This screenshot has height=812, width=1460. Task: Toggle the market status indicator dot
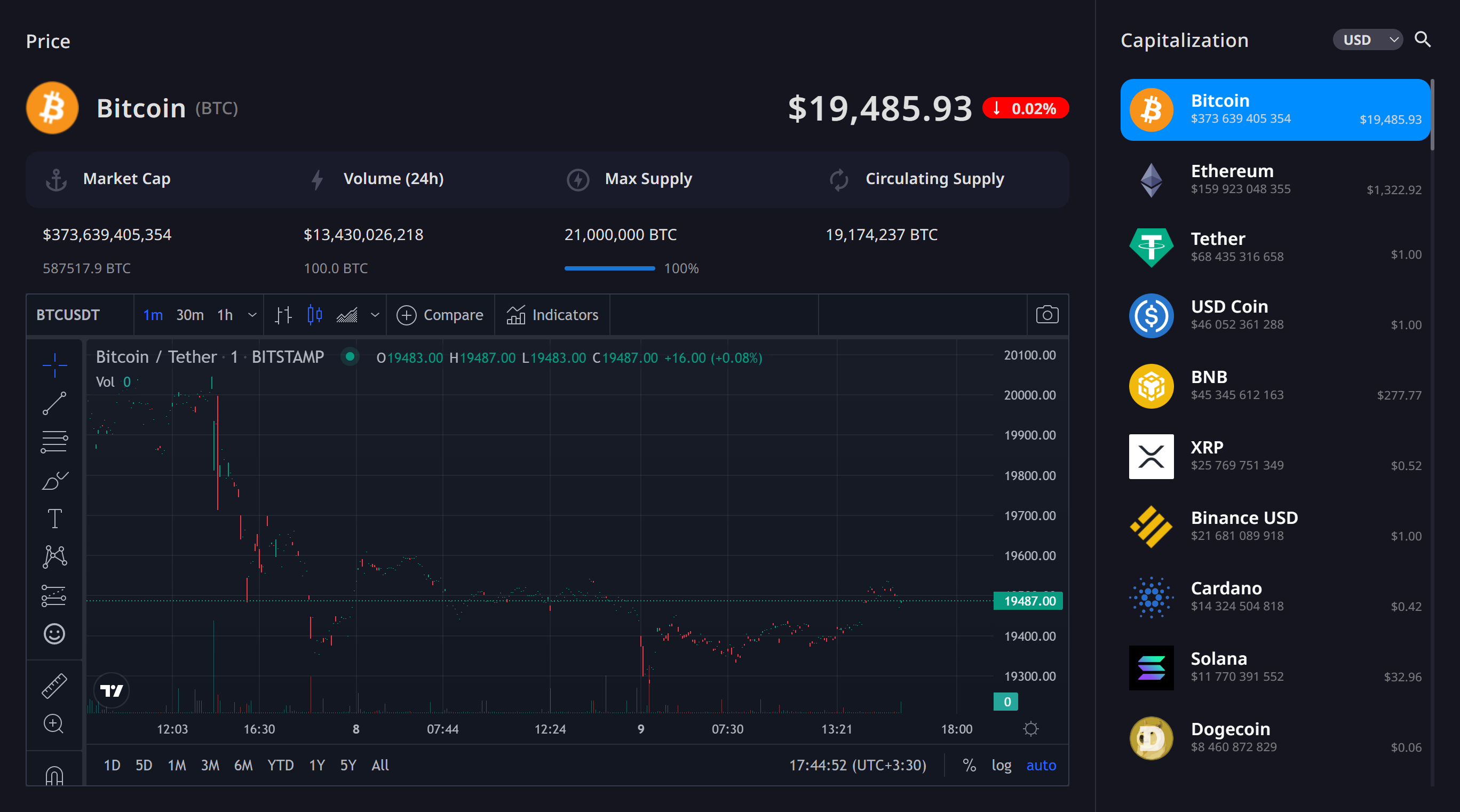tap(350, 356)
